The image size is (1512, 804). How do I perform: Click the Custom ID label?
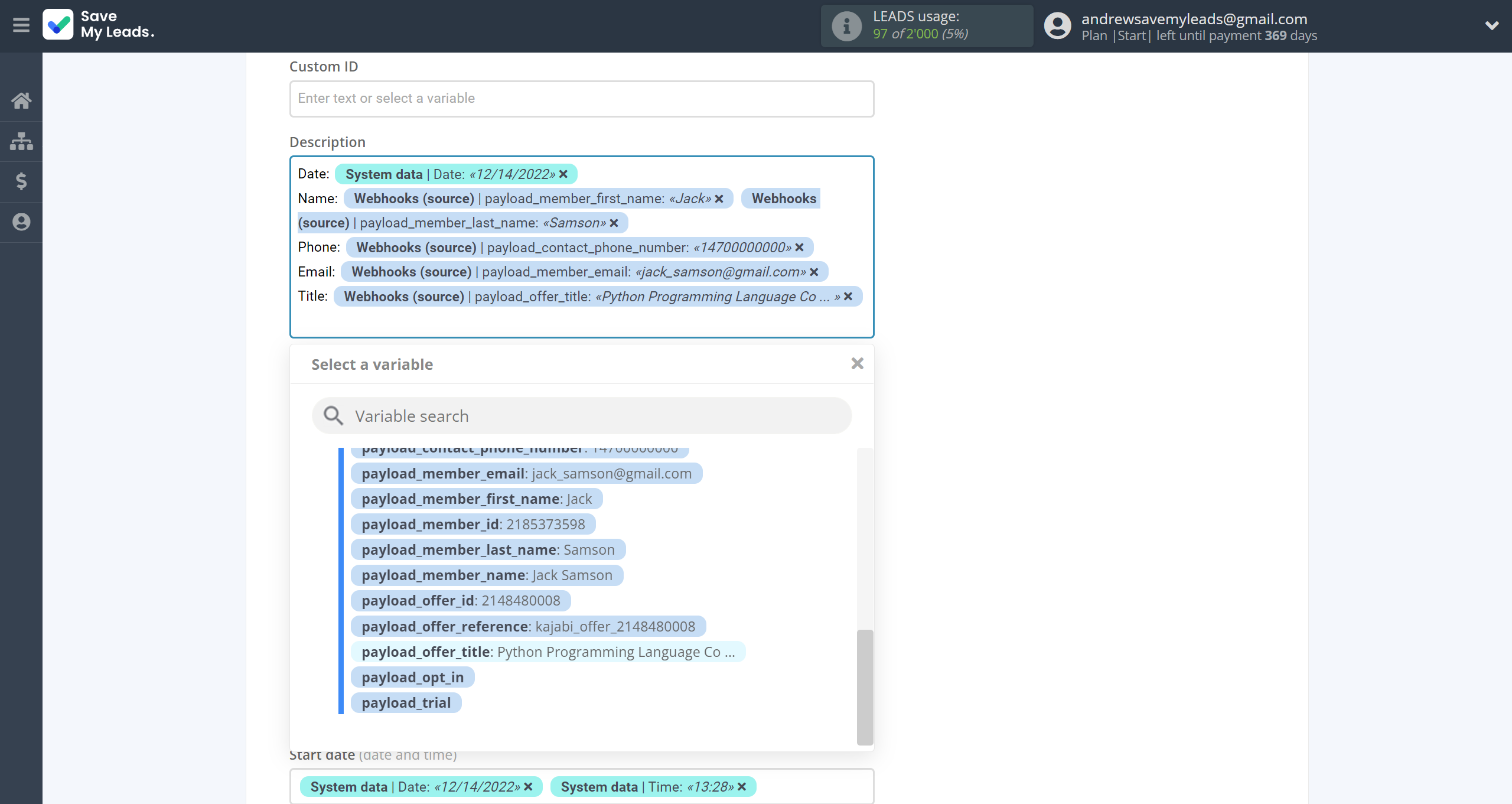pyautogui.click(x=324, y=67)
